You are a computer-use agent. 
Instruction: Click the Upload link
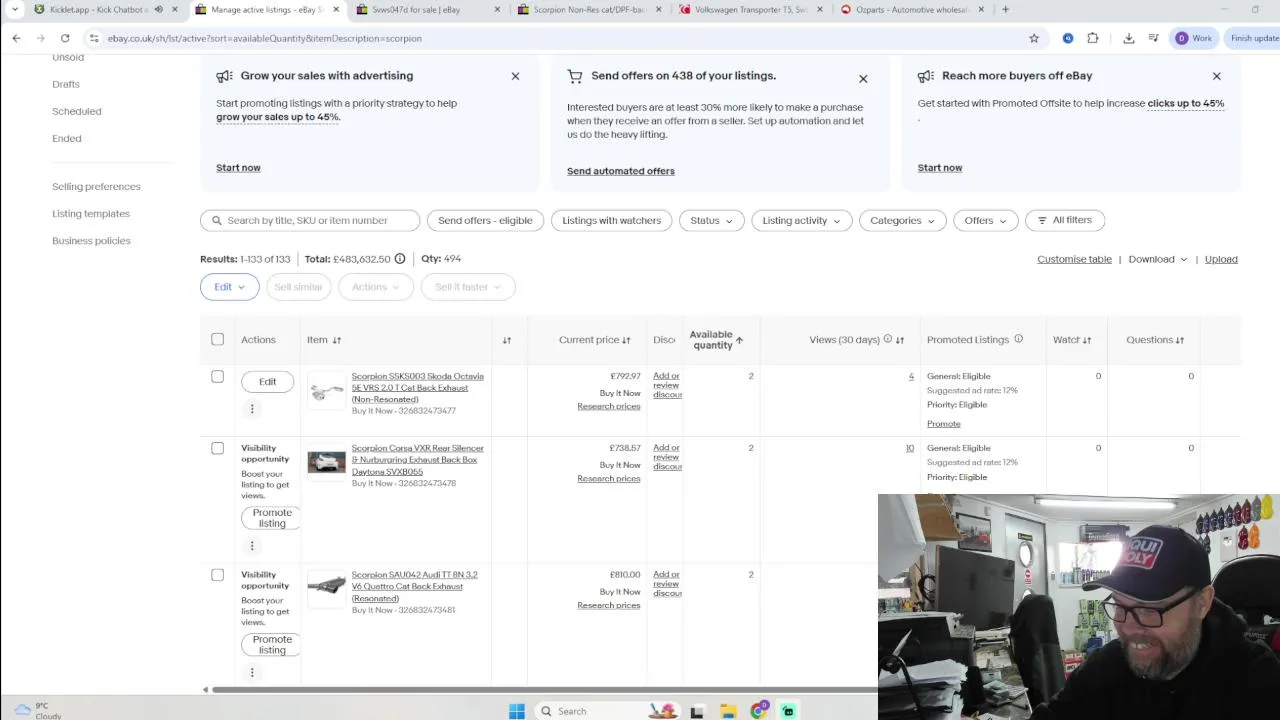(1221, 259)
